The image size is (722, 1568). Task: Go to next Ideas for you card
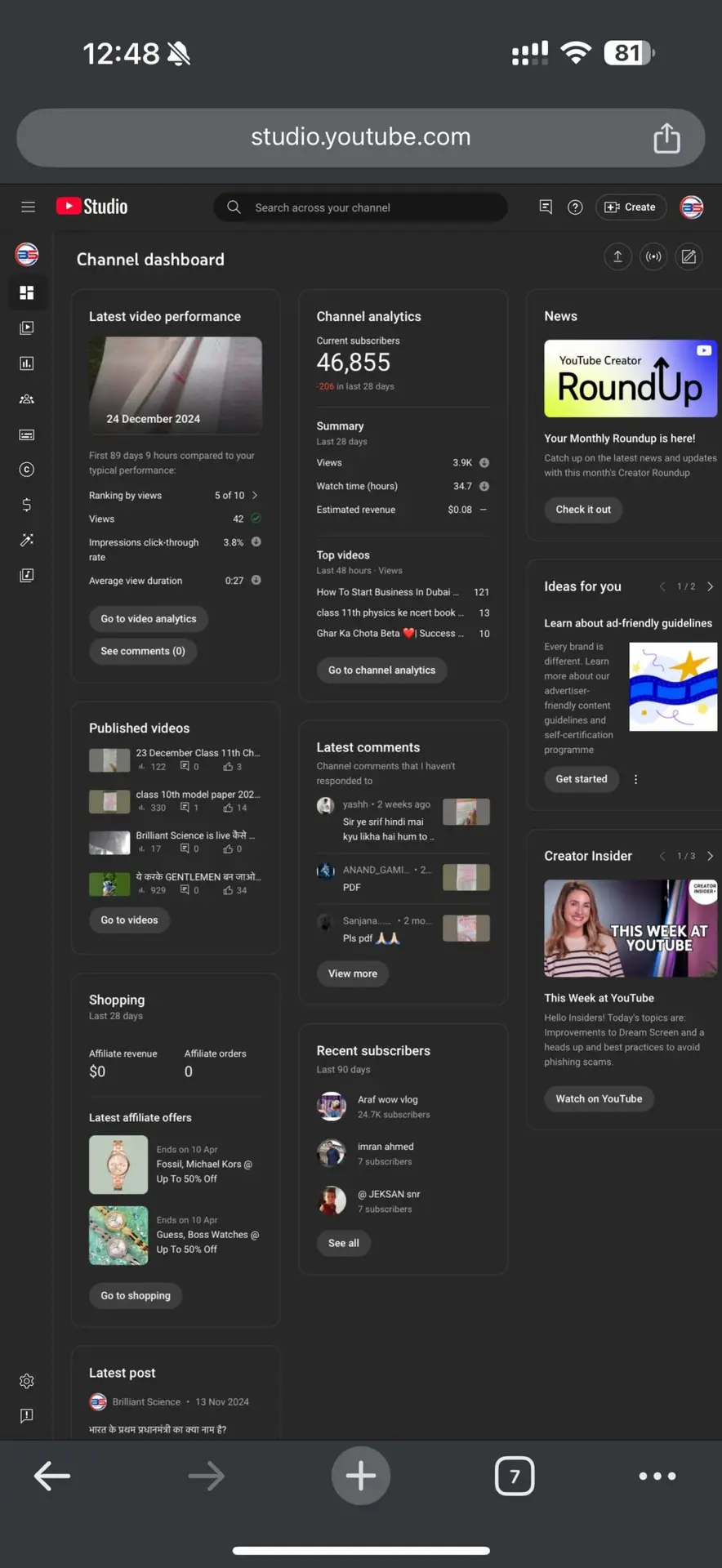click(x=711, y=586)
